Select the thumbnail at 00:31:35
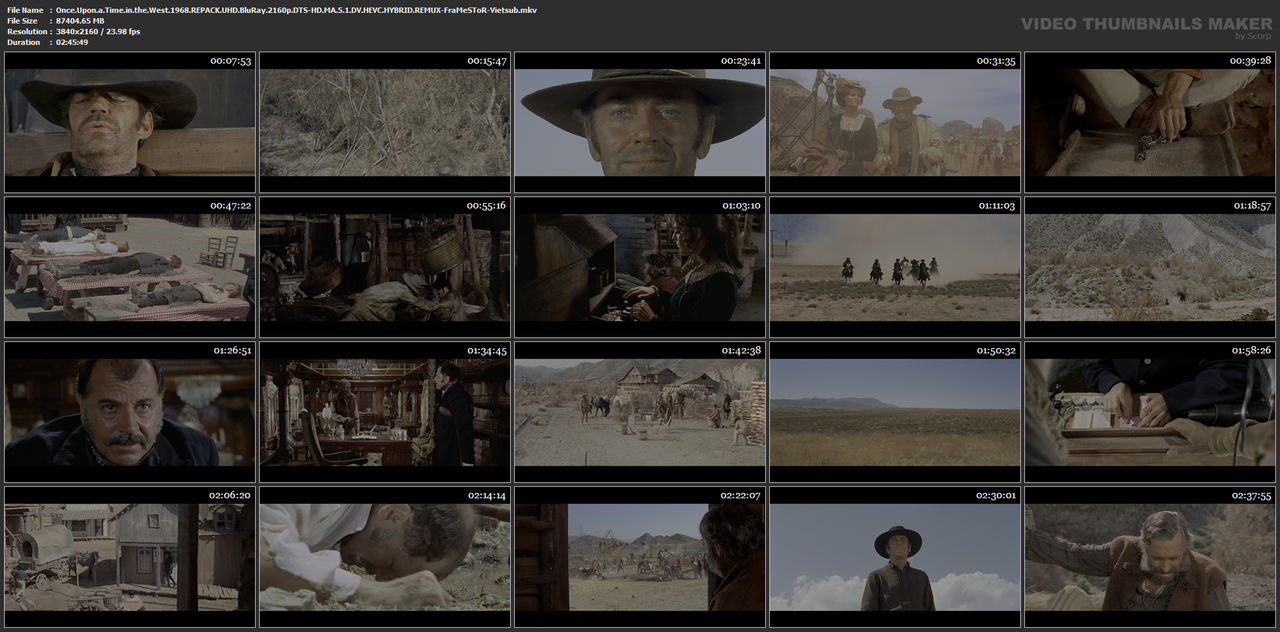1280x632 pixels. pyautogui.click(x=895, y=122)
